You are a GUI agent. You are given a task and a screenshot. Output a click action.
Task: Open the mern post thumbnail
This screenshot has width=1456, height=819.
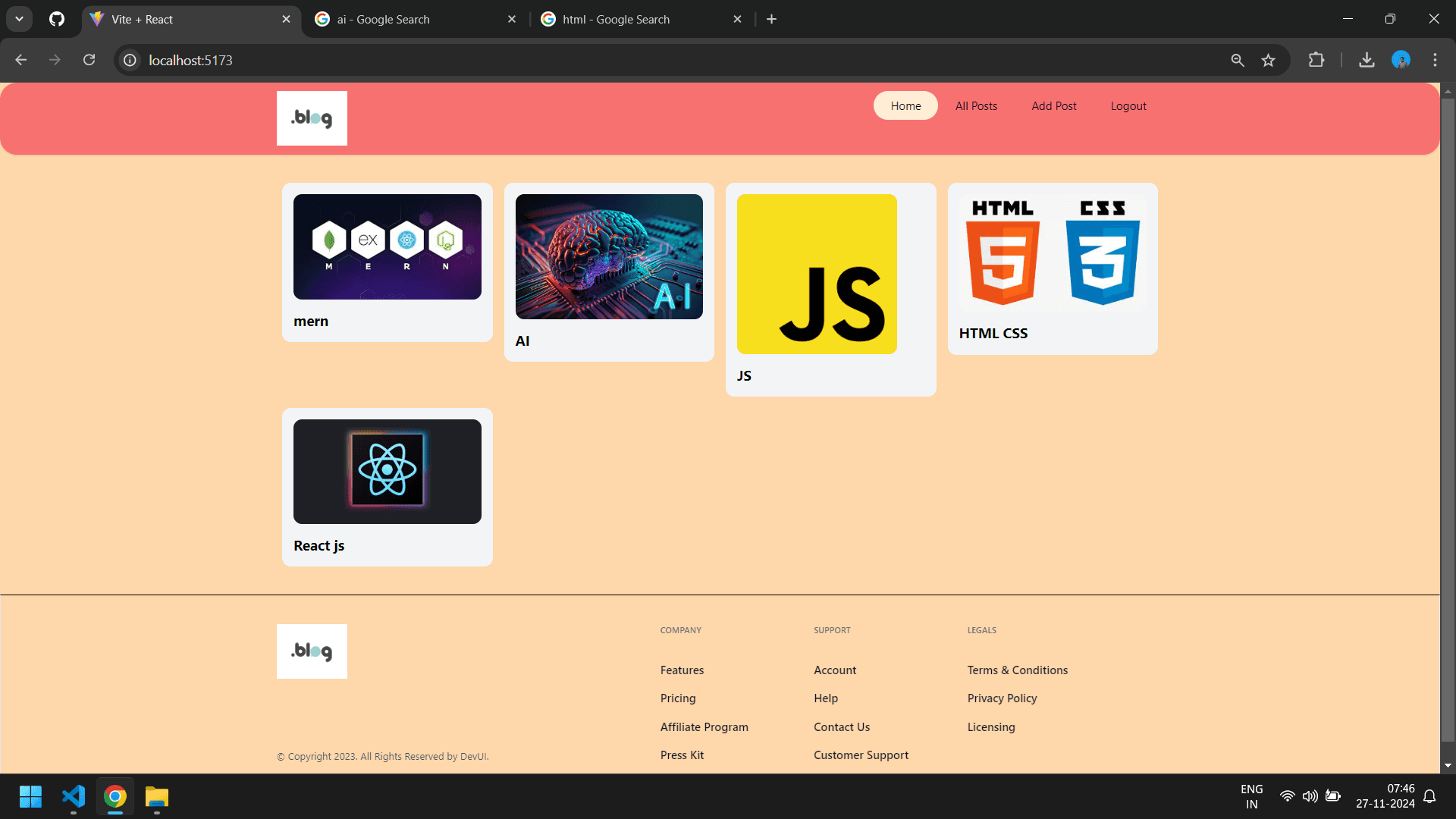coord(388,246)
